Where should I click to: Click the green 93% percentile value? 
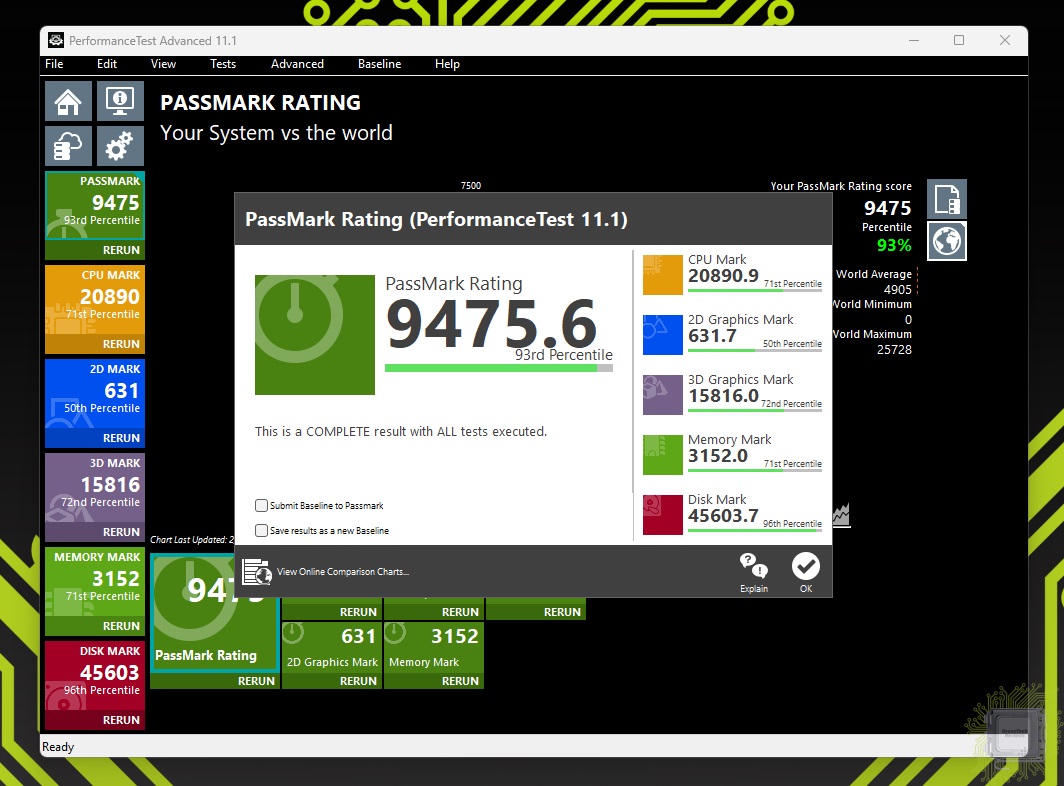click(894, 245)
